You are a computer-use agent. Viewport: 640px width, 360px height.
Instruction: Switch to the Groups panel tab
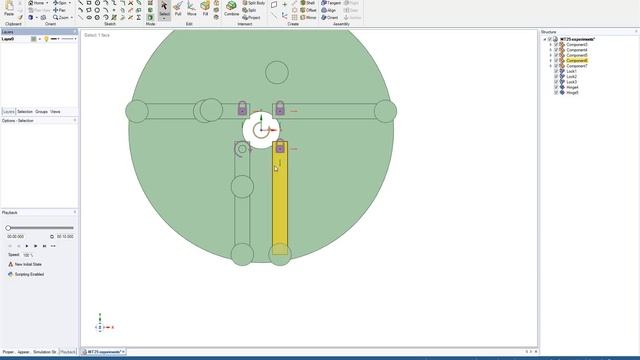click(x=41, y=111)
